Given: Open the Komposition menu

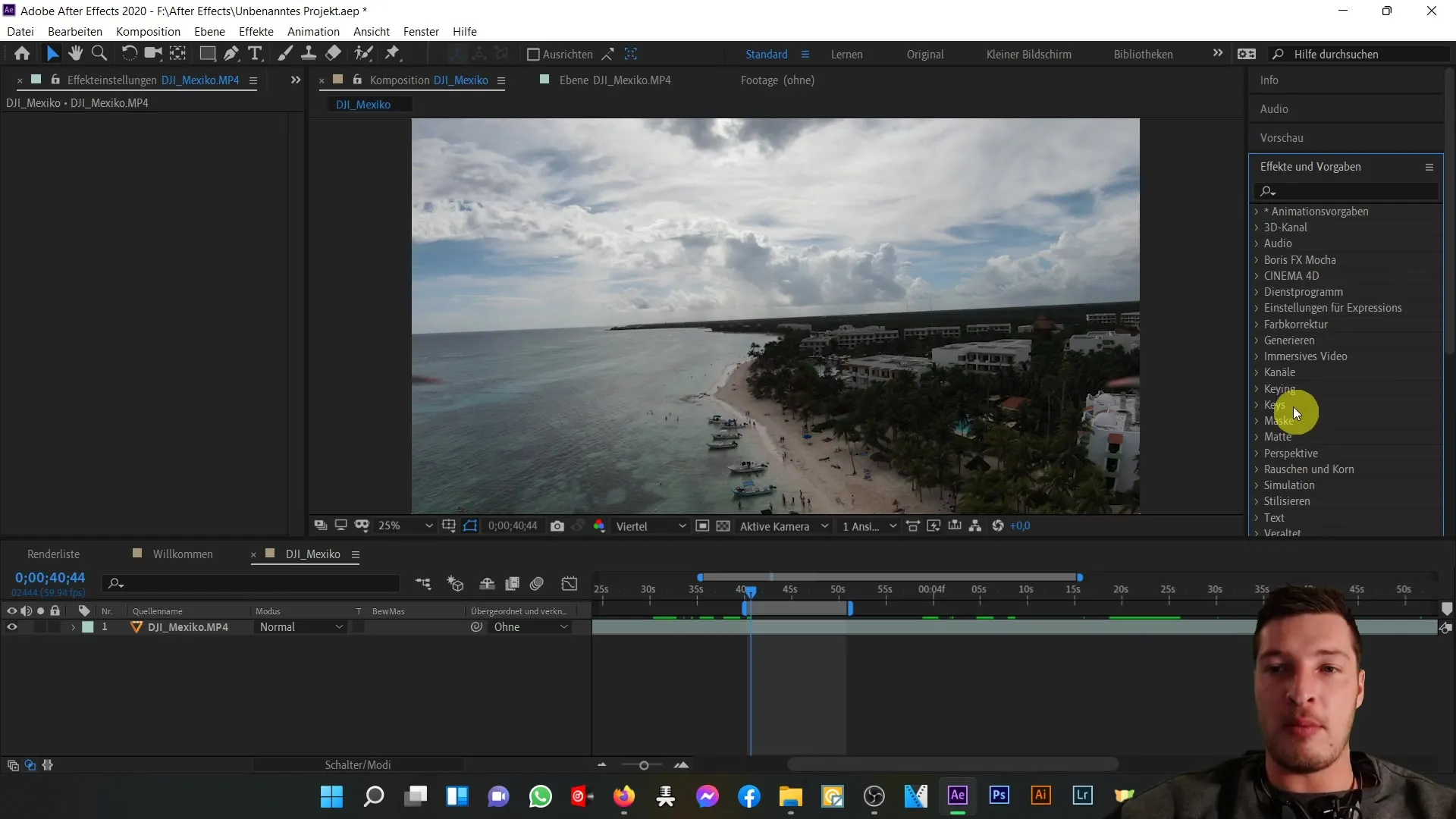Looking at the screenshot, I should point(148,31).
